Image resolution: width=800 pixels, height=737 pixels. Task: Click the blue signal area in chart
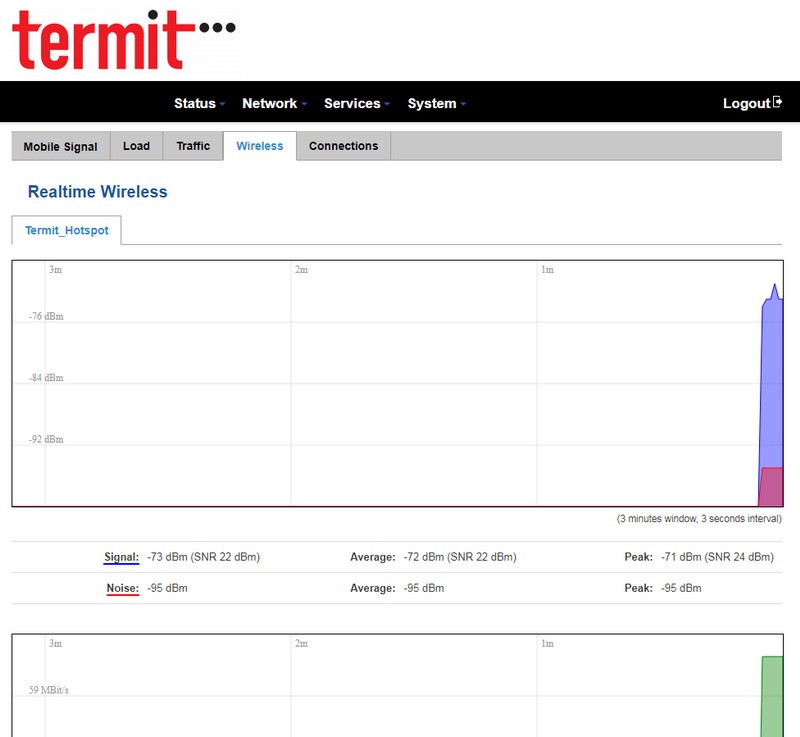click(x=771, y=380)
